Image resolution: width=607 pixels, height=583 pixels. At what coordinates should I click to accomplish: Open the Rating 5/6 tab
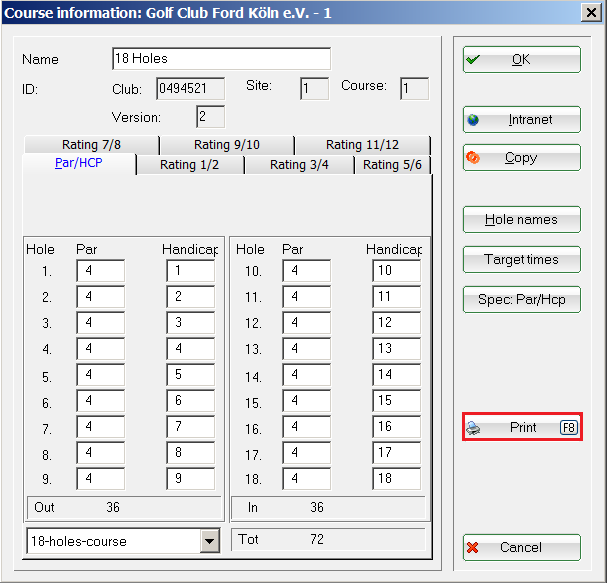[x=392, y=165]
